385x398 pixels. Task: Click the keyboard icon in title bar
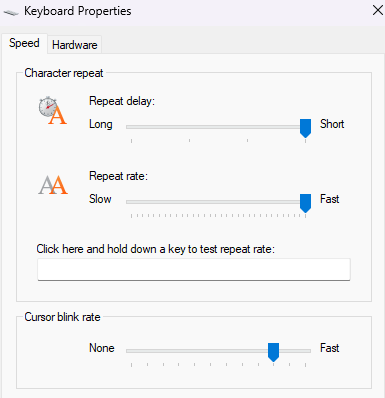tap(11, 12)
